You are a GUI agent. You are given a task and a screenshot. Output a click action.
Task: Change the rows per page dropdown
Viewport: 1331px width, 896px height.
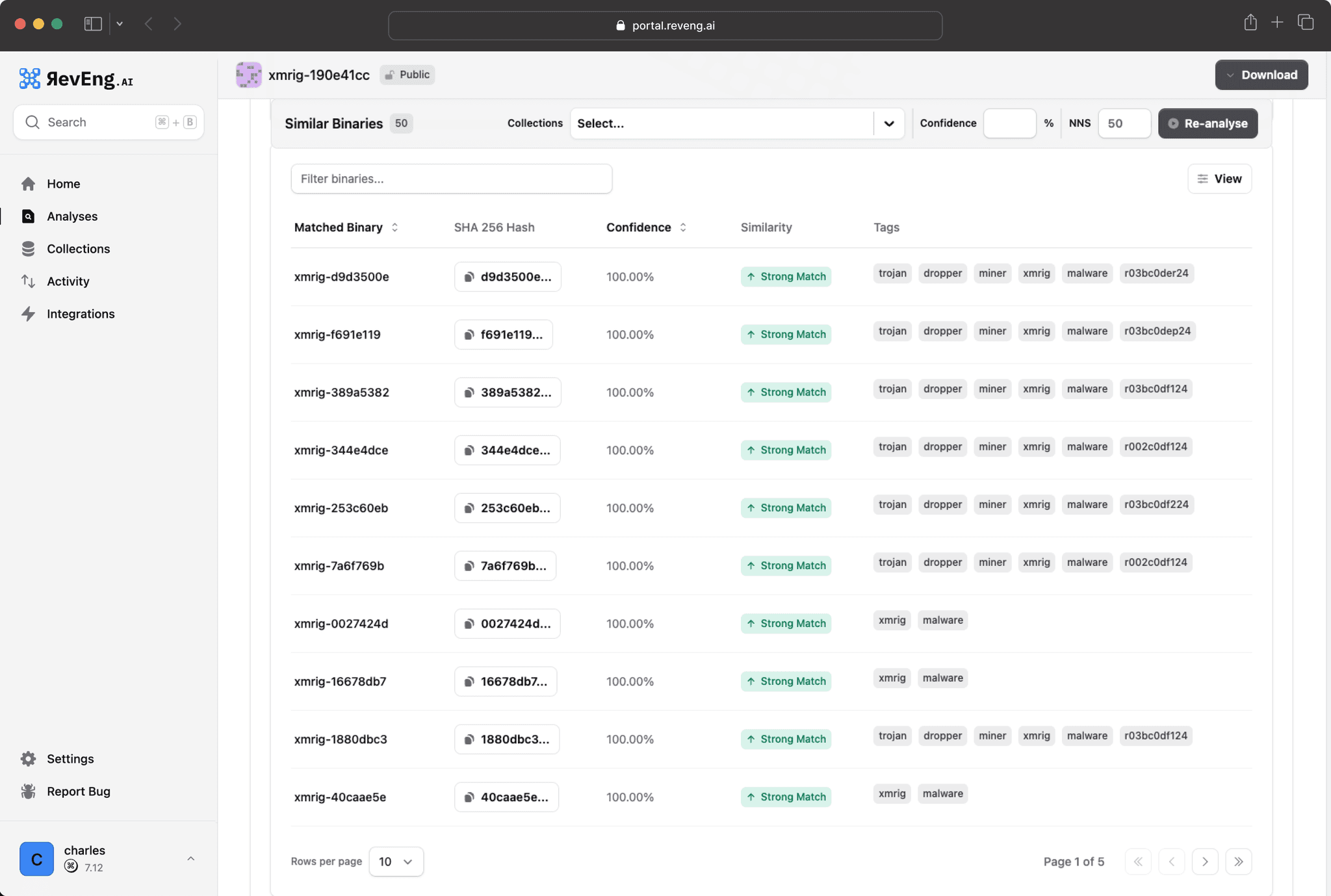pyautogui.click(x=396, y=861)
